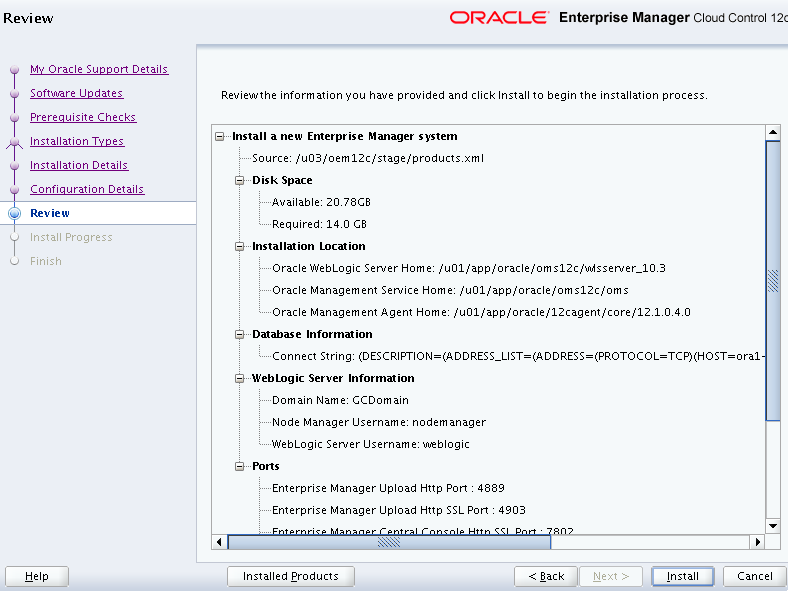This screenshot has width=788, height=591.
Task: Click the Help button
Action: pyautogui.click(x=37, y=576)
